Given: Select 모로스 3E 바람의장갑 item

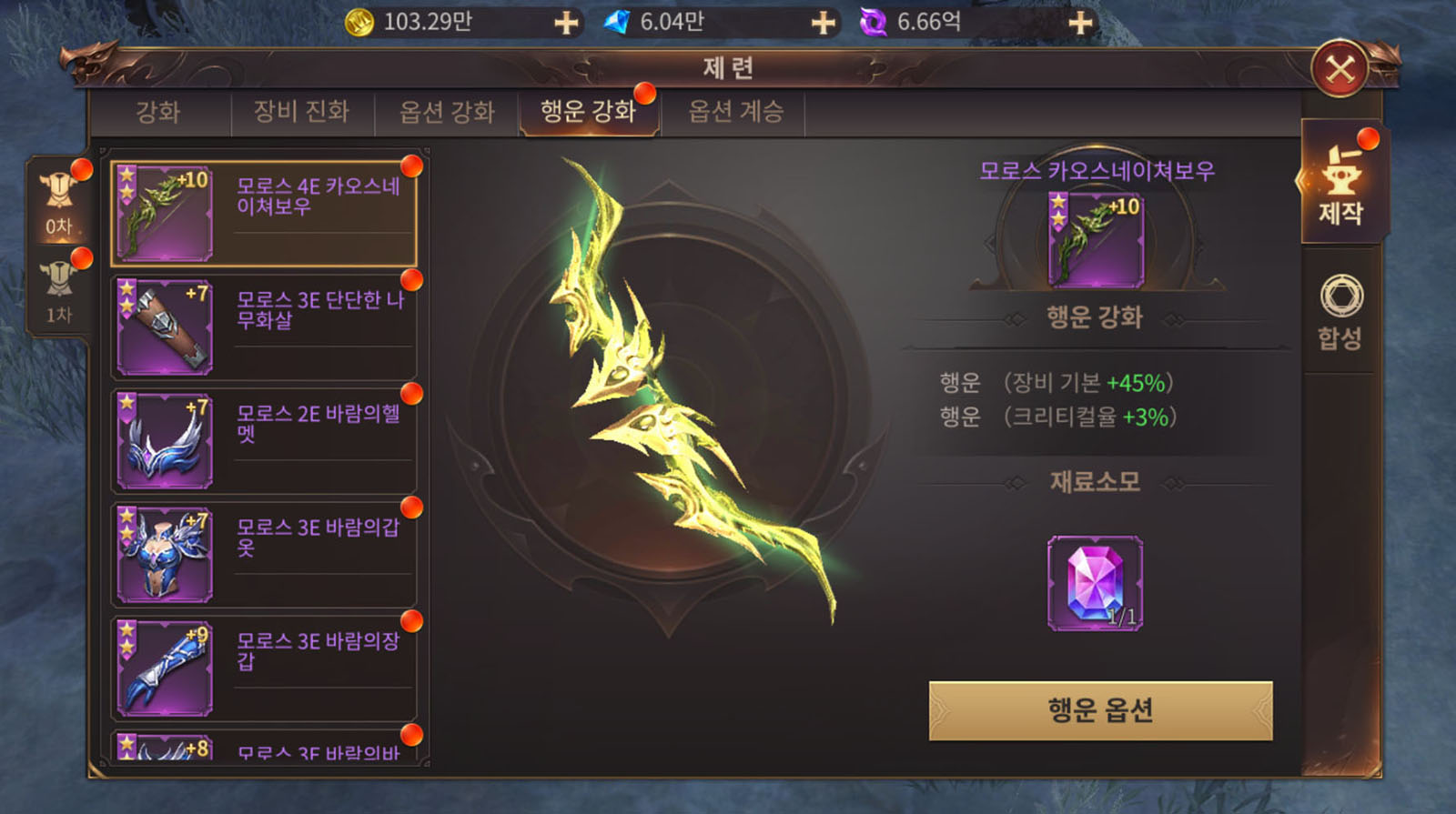Looking at the screenshot, I should pos(263,668).
